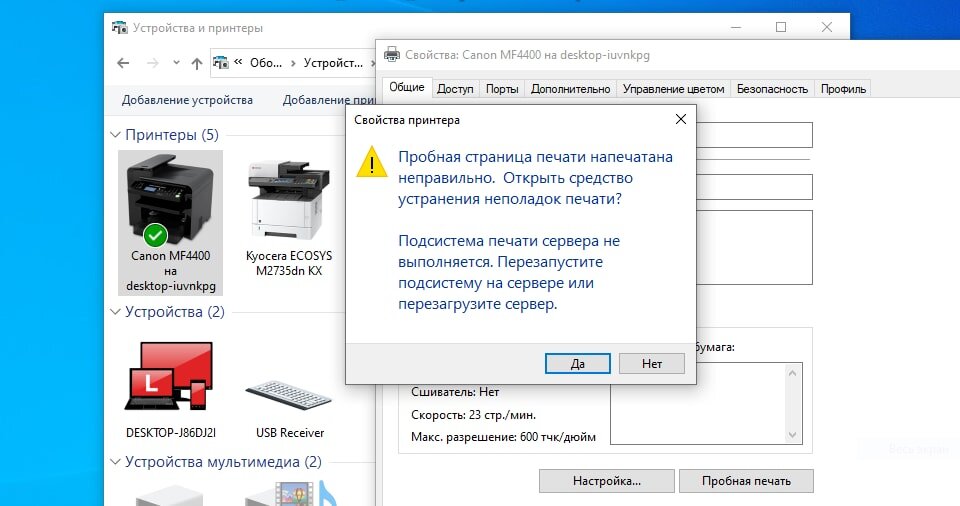Collapse the Устройства (2) group

[x=115, y=312]
